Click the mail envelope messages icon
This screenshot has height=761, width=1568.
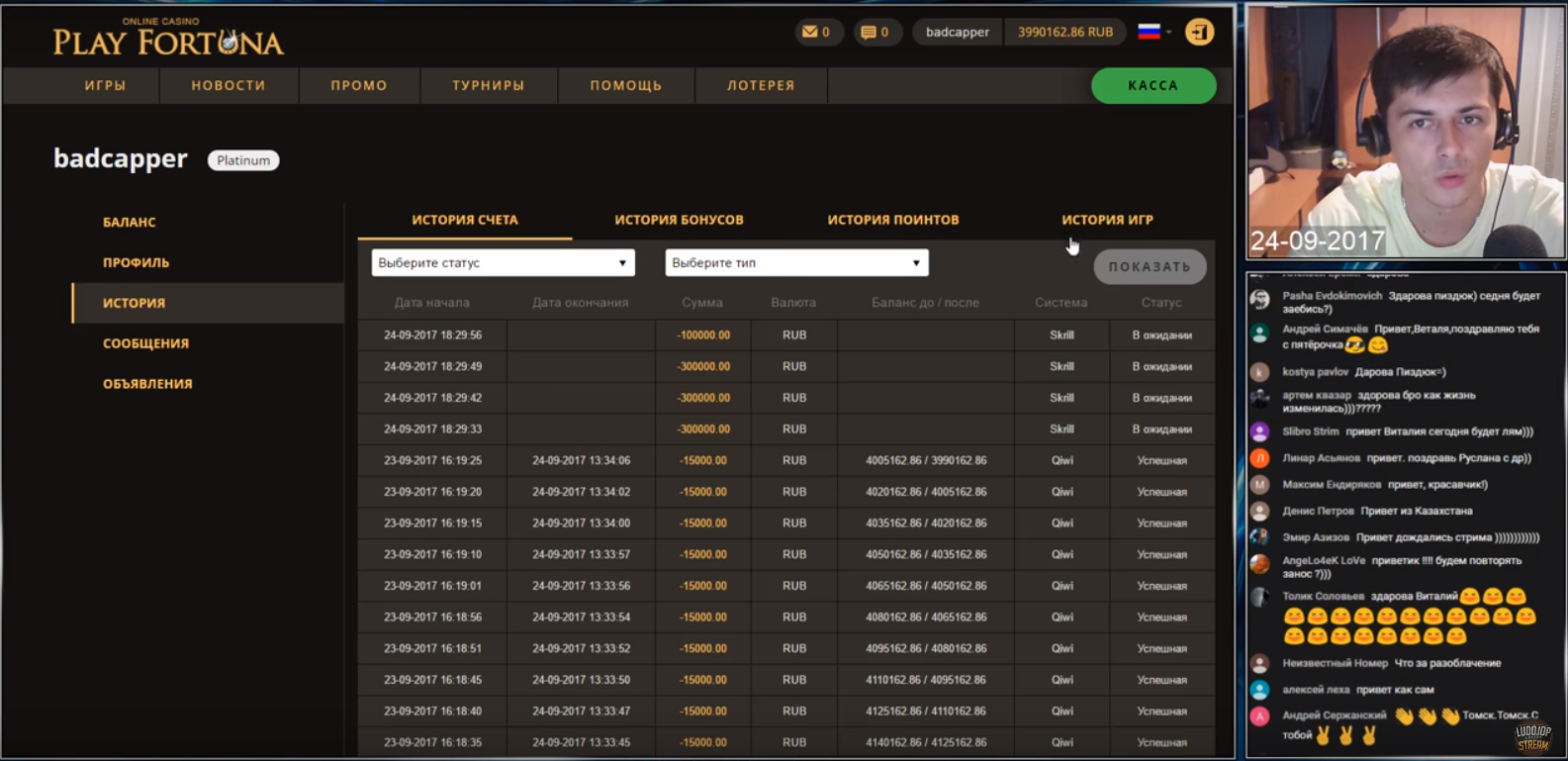(810, 32)
